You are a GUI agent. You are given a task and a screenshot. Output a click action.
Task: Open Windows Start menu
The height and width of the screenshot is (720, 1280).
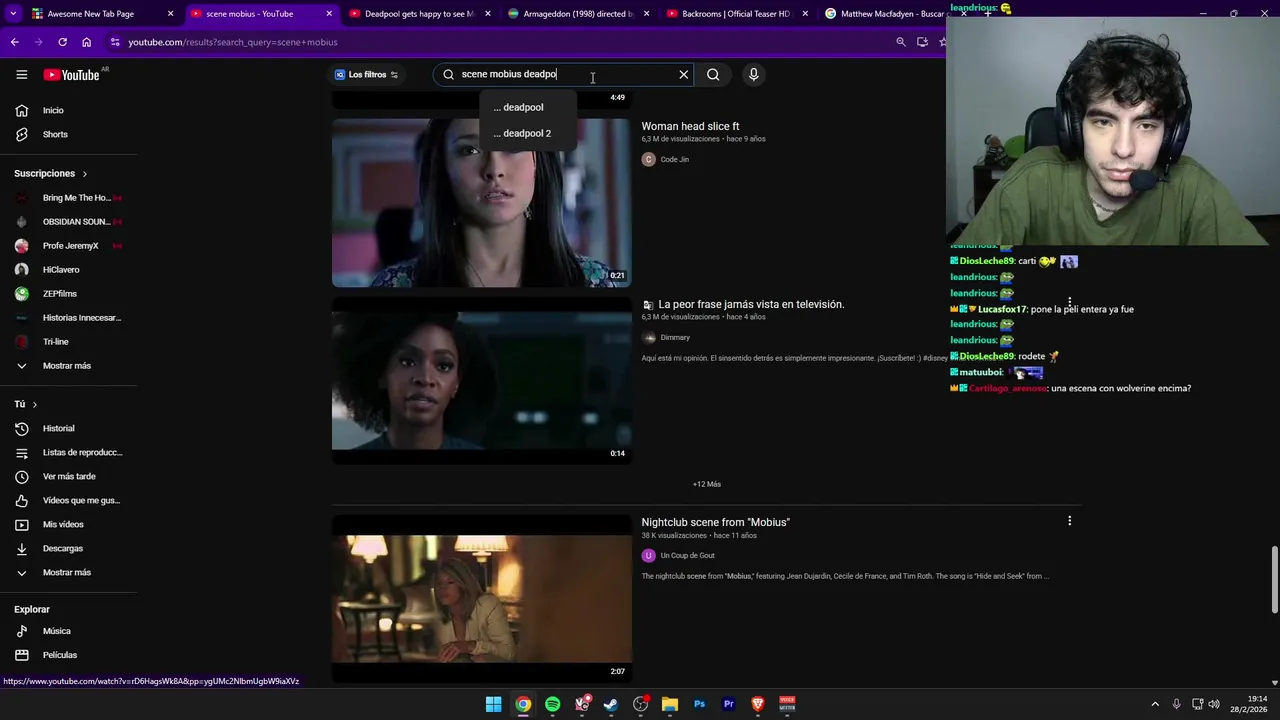[x=493, y=704]
